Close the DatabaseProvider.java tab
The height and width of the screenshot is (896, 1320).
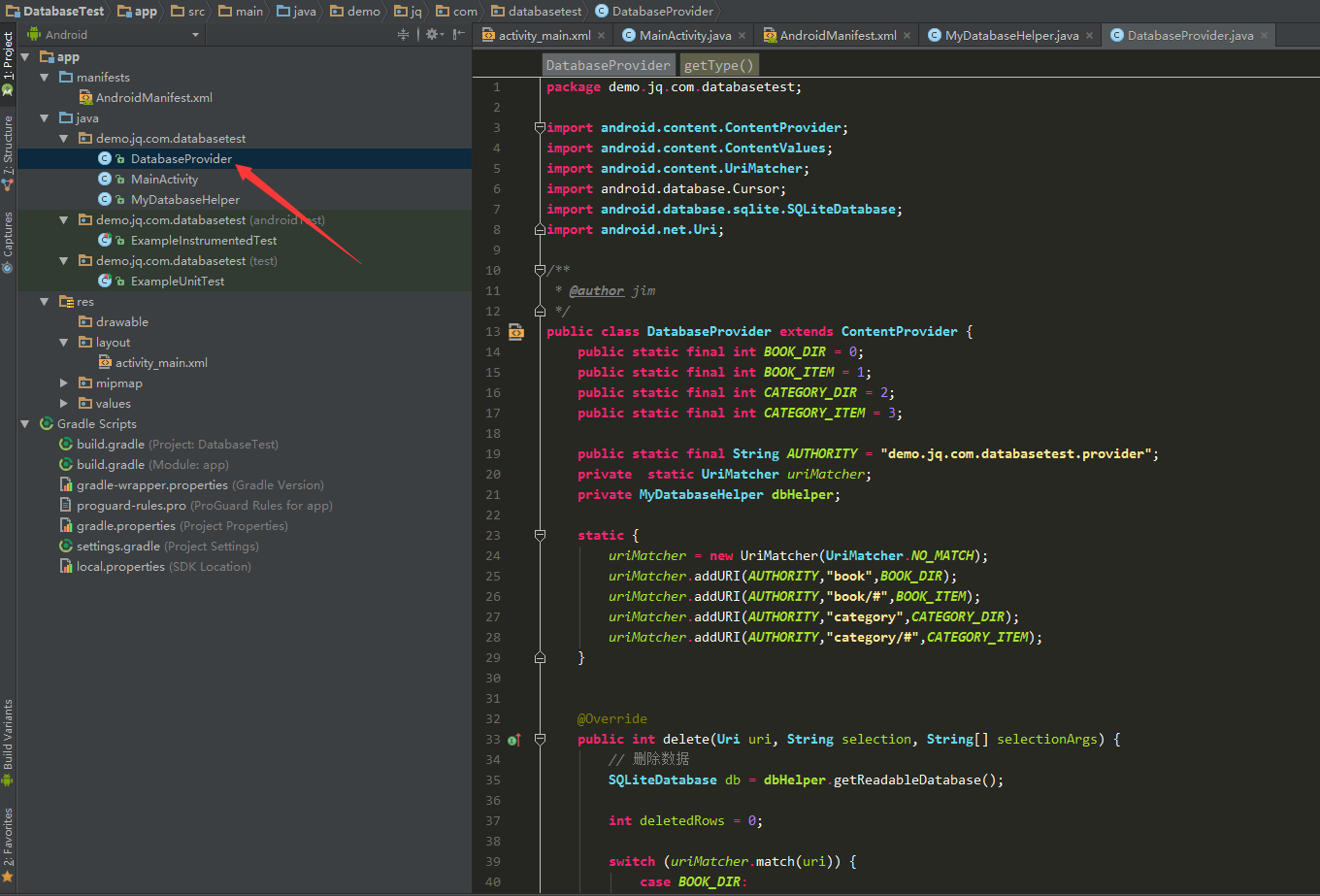click(1264, 36)
